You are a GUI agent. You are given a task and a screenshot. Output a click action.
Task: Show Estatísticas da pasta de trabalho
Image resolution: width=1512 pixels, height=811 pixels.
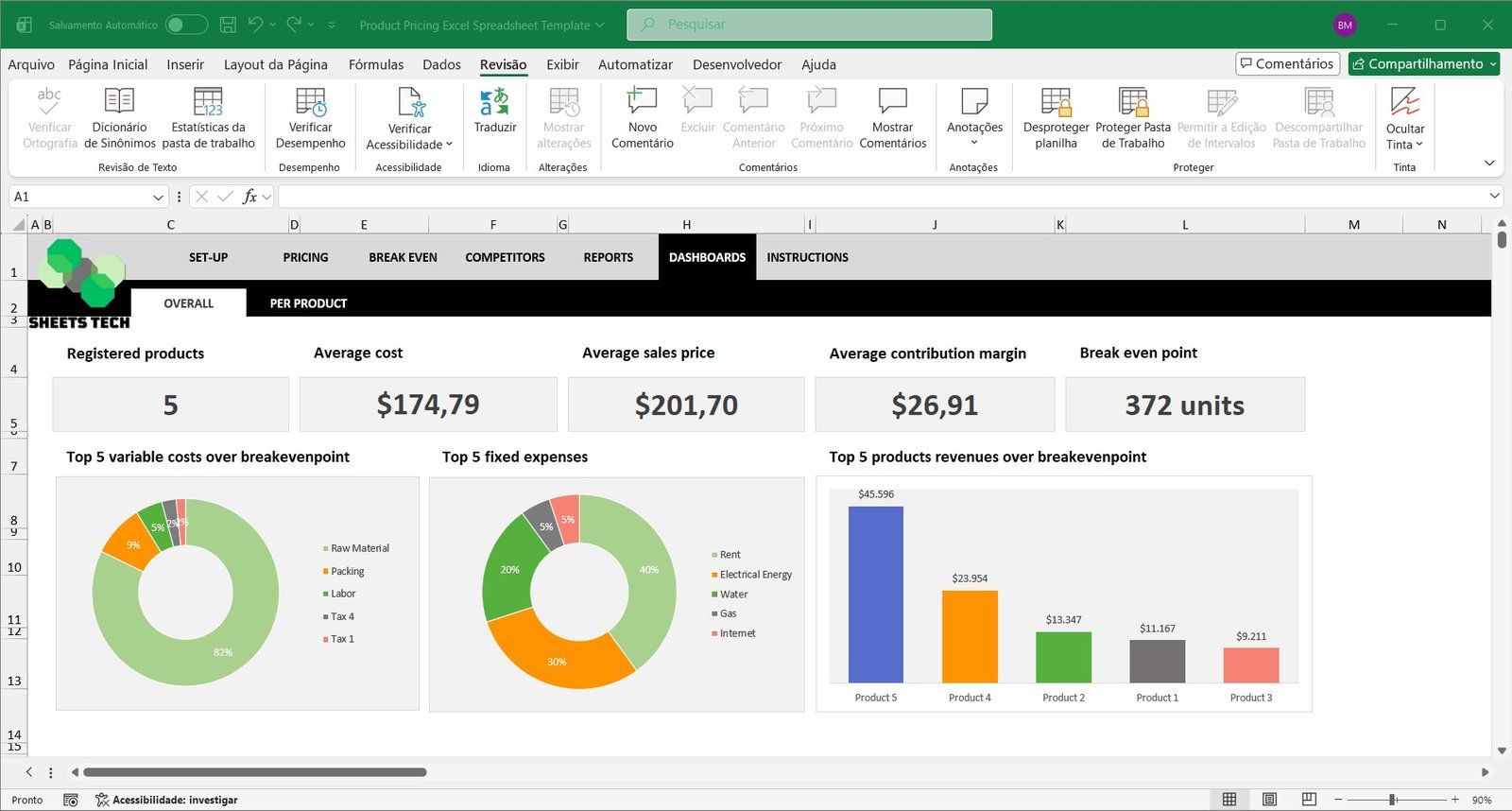(208, 117)
